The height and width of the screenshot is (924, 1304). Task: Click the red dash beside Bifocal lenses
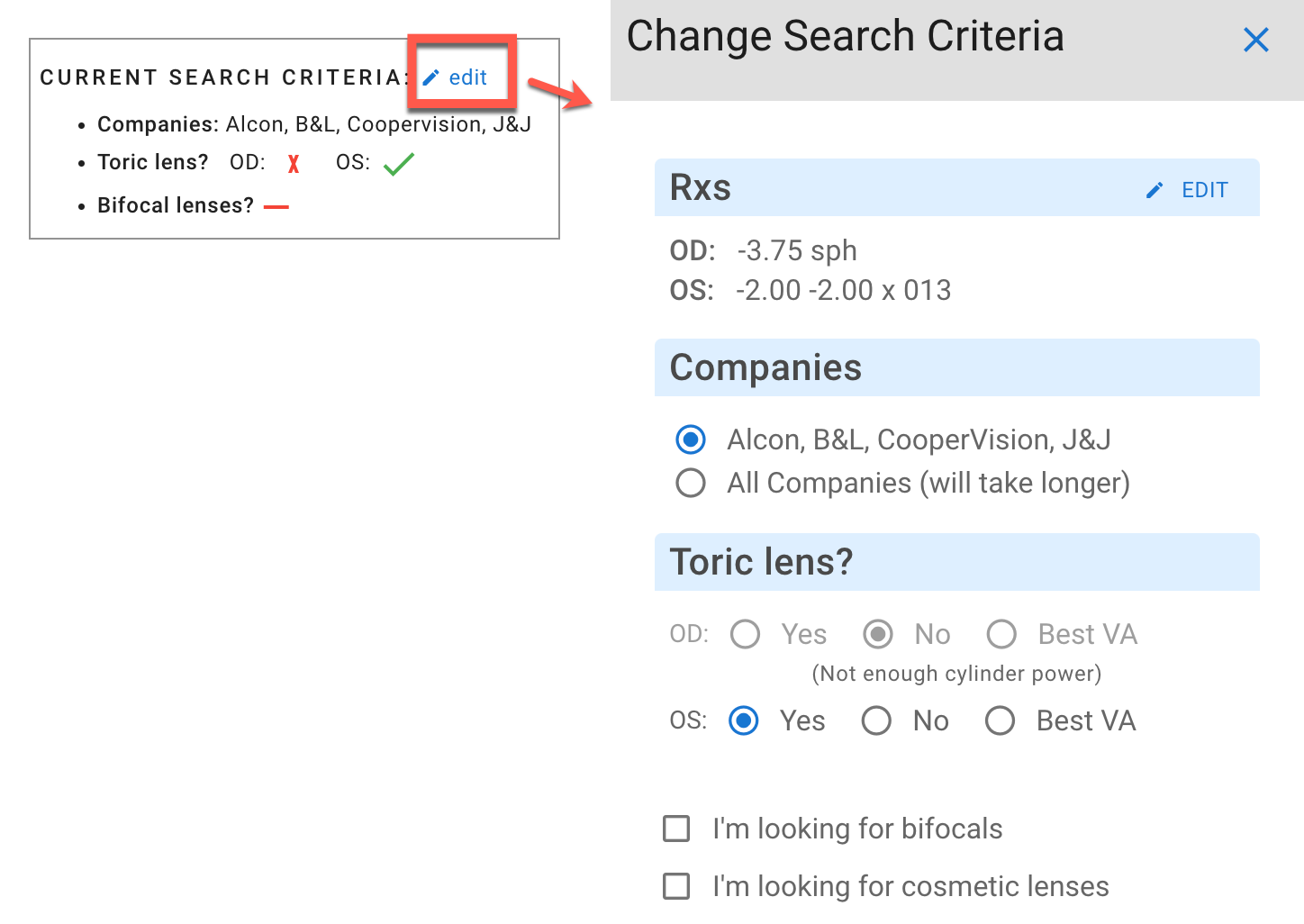pyautogui.click(x=276, y=206)
